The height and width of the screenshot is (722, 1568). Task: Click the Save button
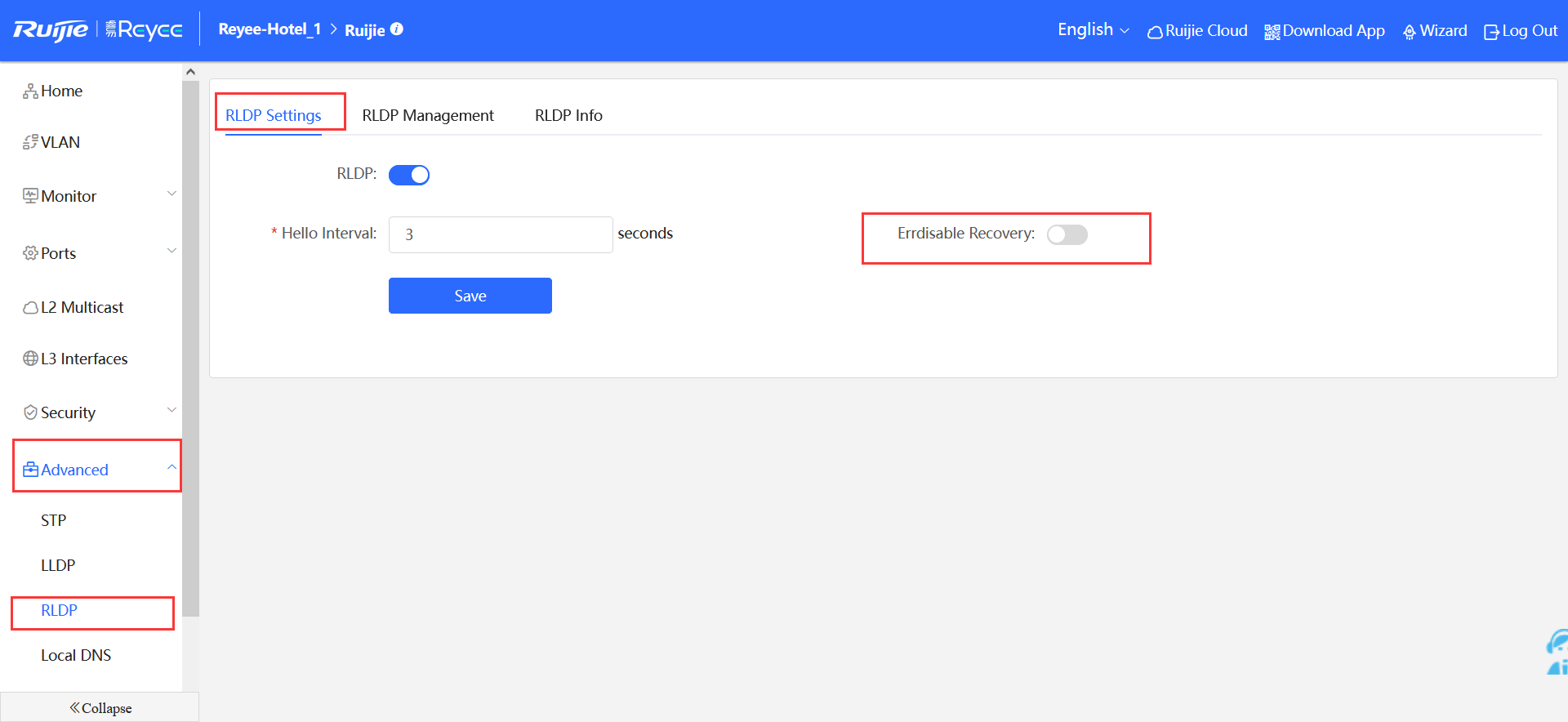[470, 296]
